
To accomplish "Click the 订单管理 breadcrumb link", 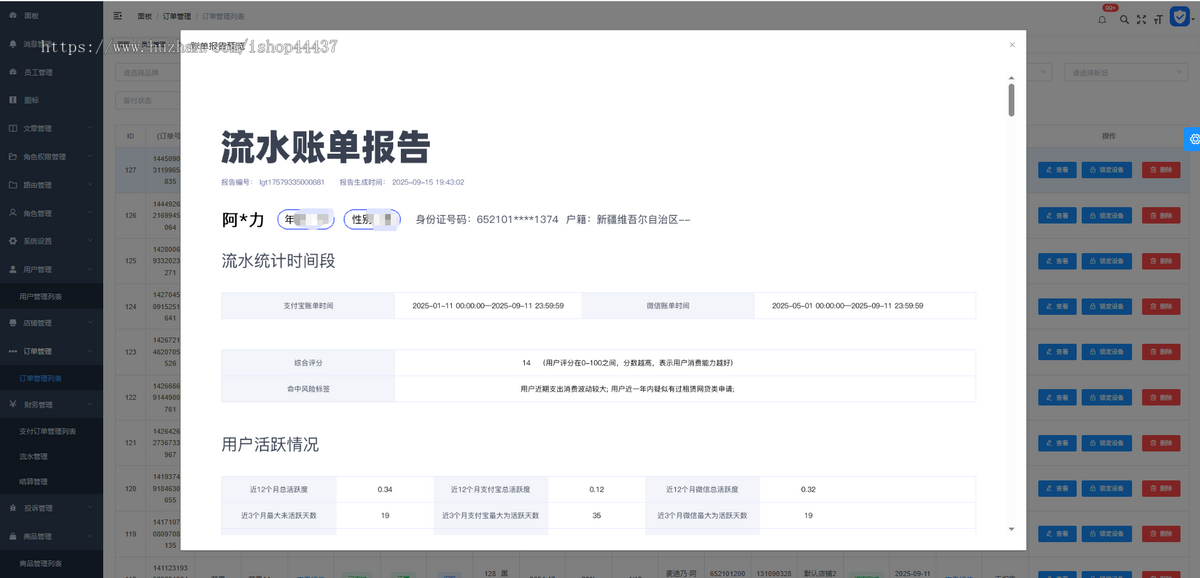I will point(177,16).
